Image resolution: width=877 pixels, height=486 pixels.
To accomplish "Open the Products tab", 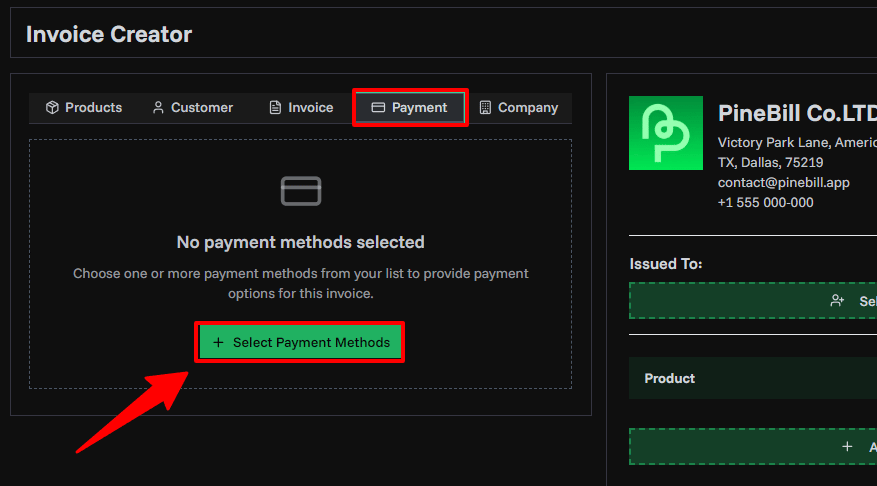I will 84,107.
